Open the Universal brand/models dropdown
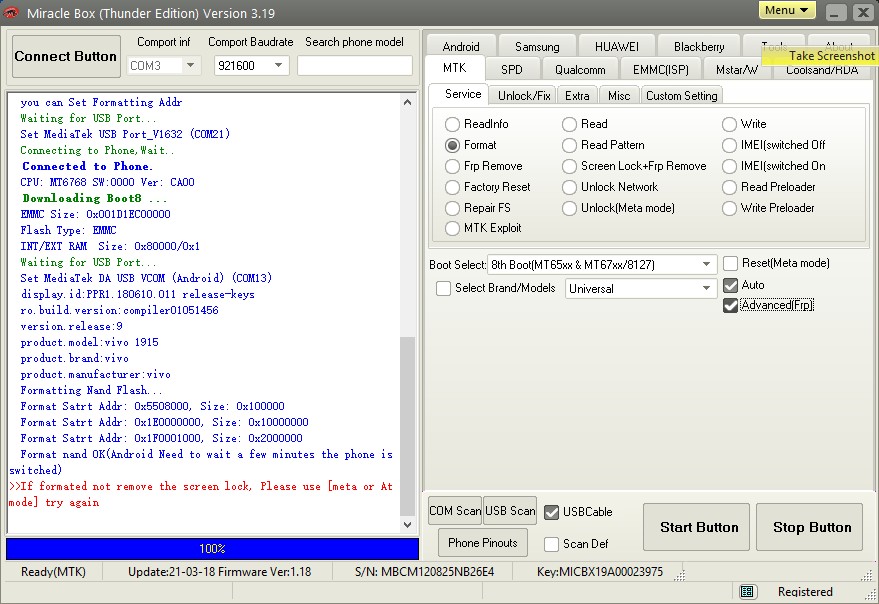Image resolution: width=879 pixels, height=604 pixels. pos(706,288)
